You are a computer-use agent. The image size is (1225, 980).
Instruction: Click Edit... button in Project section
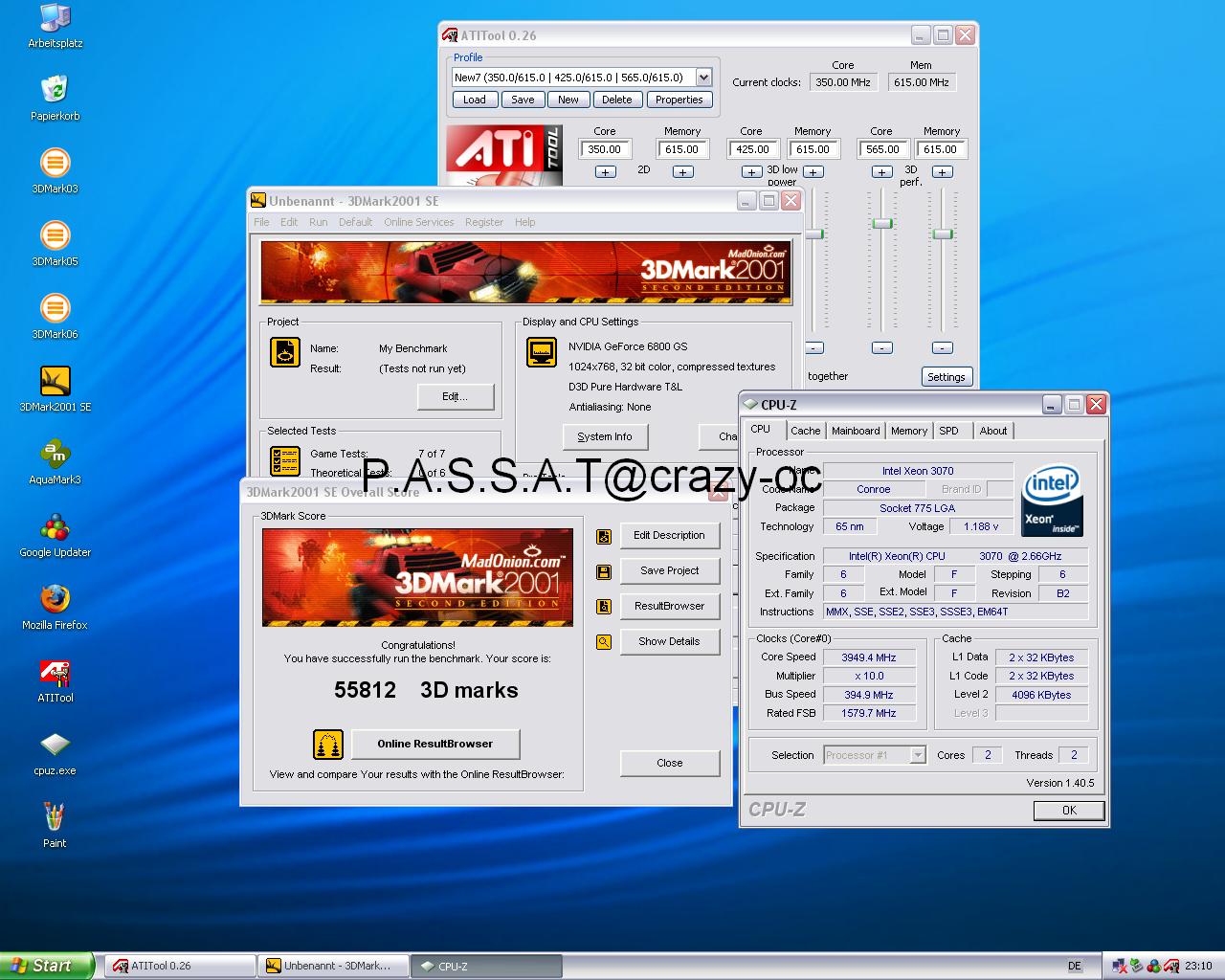456,397
